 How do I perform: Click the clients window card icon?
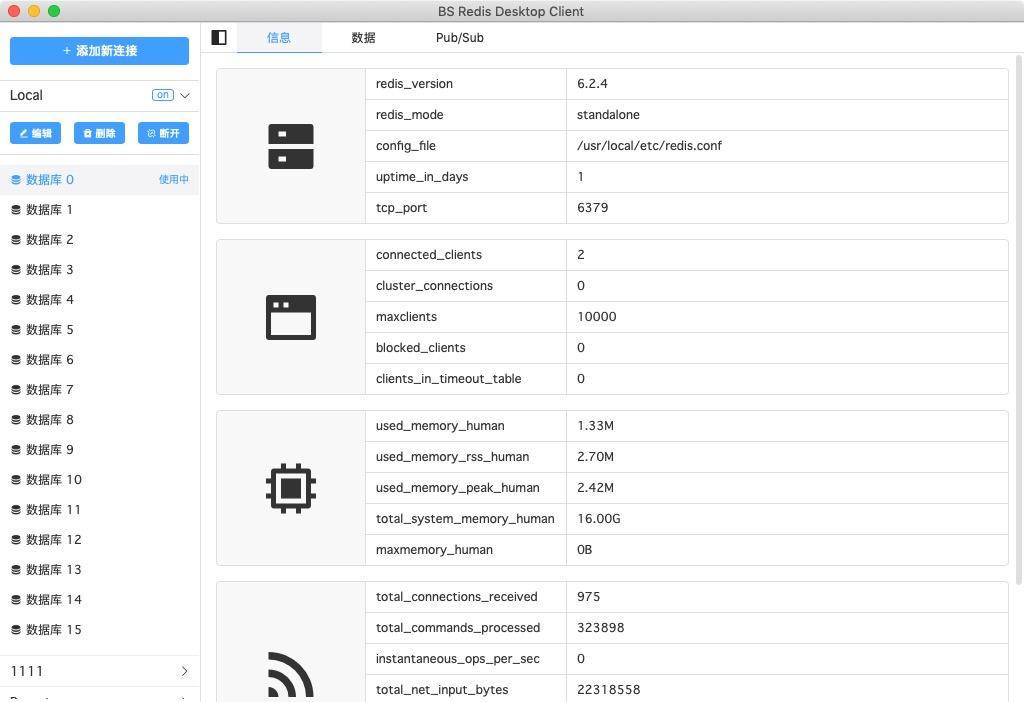pos(291,317)
